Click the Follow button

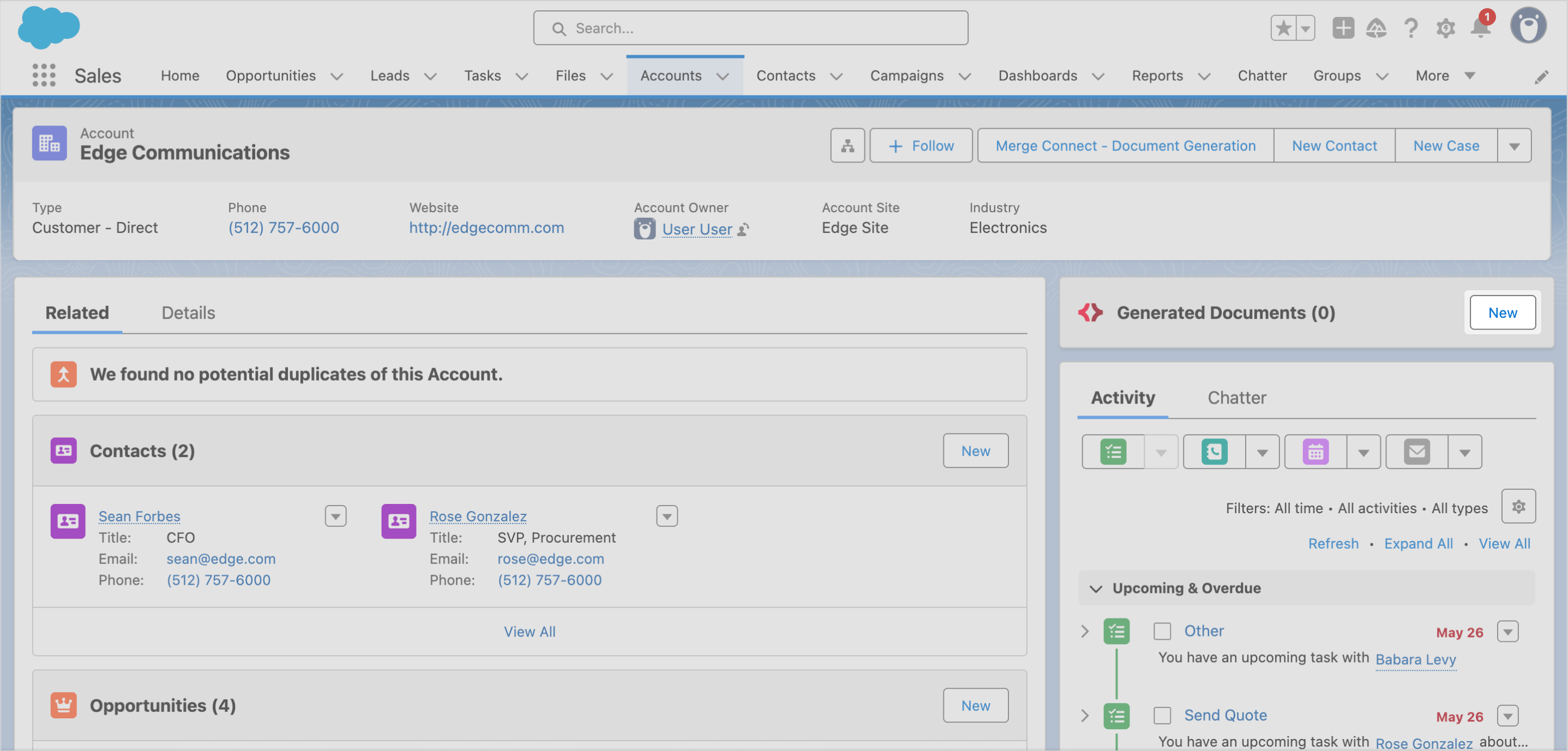[x=921, y=146]
